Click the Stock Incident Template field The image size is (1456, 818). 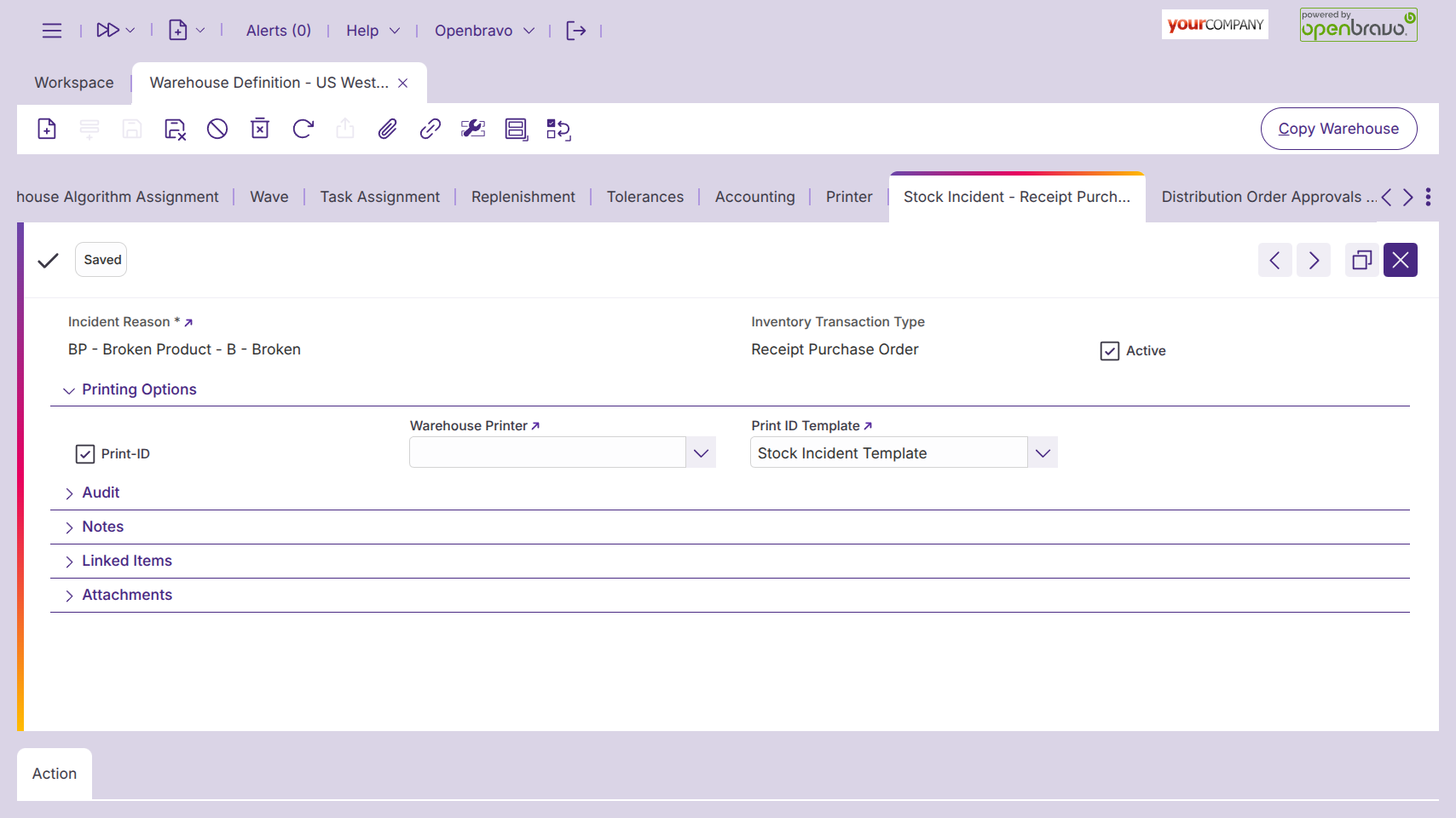coord(888,452)
